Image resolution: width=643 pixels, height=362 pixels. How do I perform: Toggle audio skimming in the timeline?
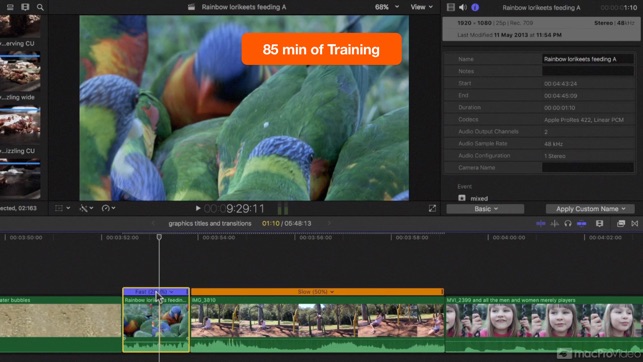coord(554,223)
